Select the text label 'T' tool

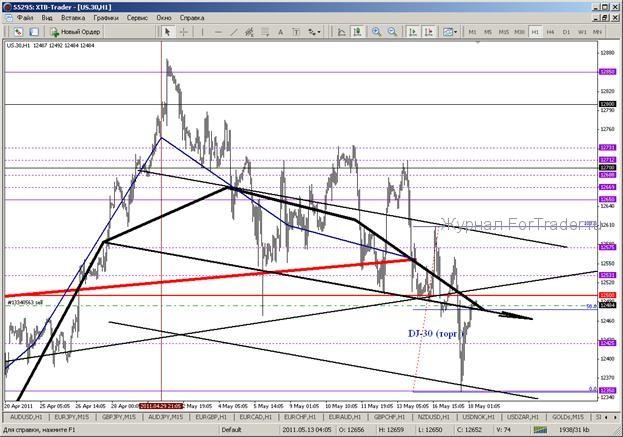click(296, 32)
